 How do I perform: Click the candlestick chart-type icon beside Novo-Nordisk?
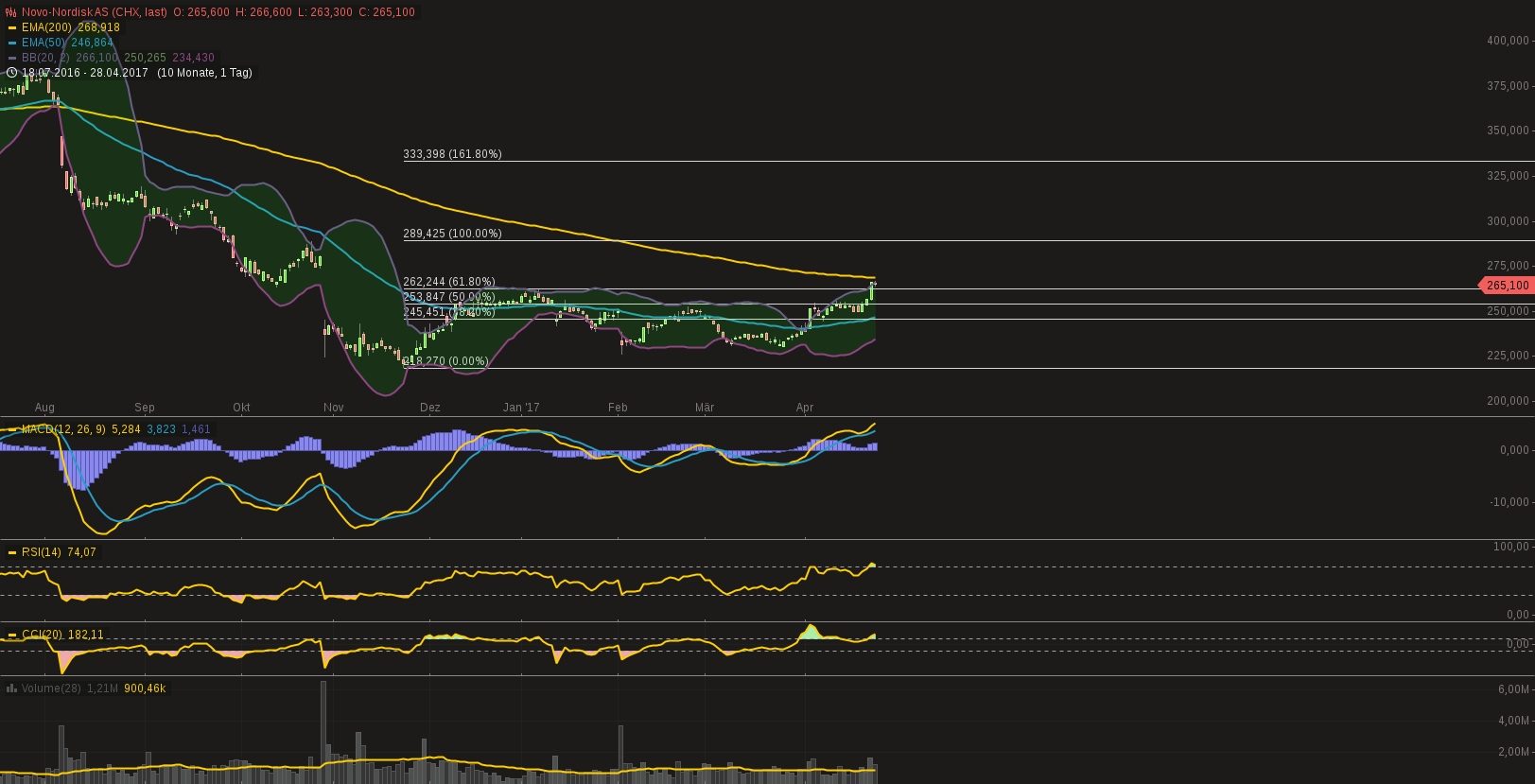point(11,12)
